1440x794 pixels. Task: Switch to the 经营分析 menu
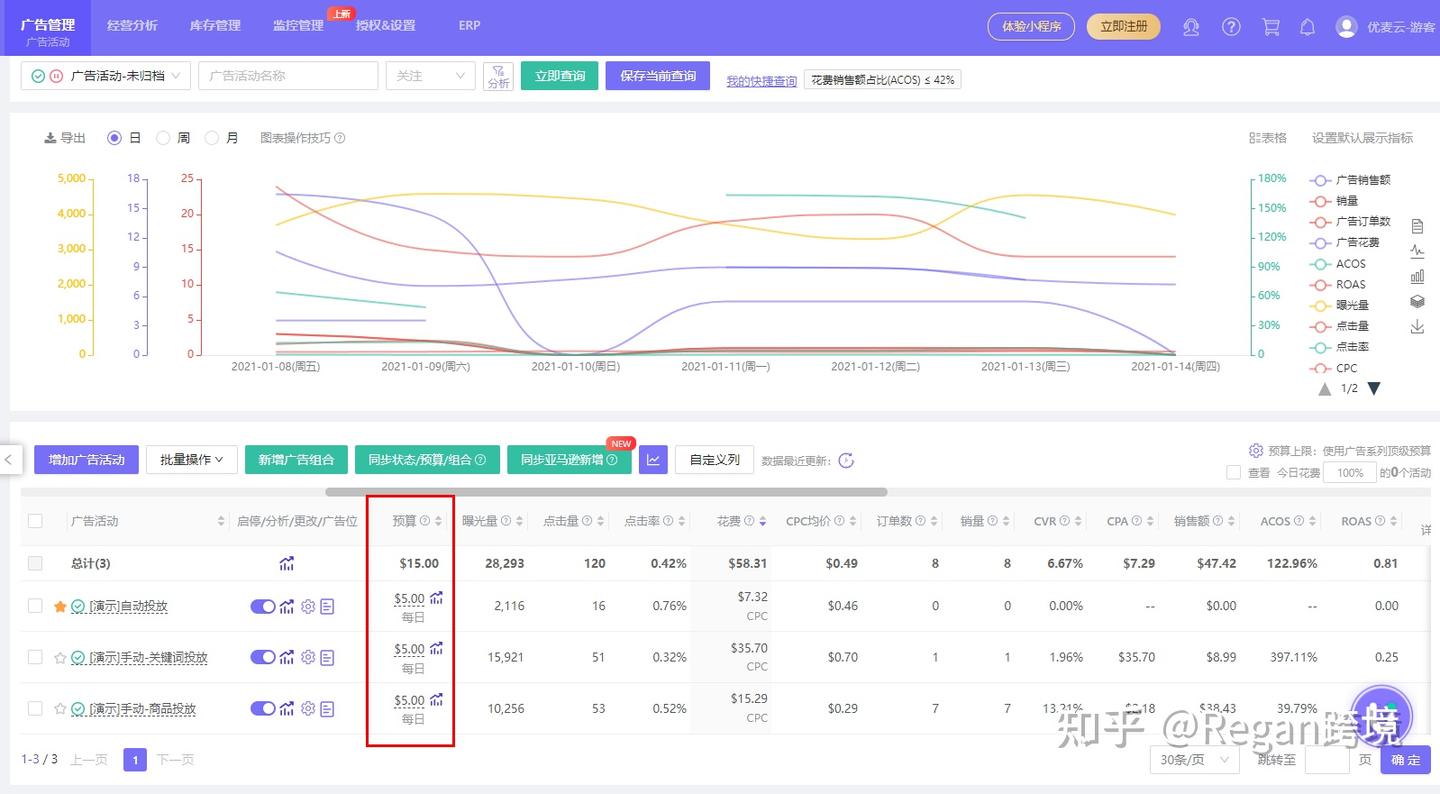[x=132, y=26]
